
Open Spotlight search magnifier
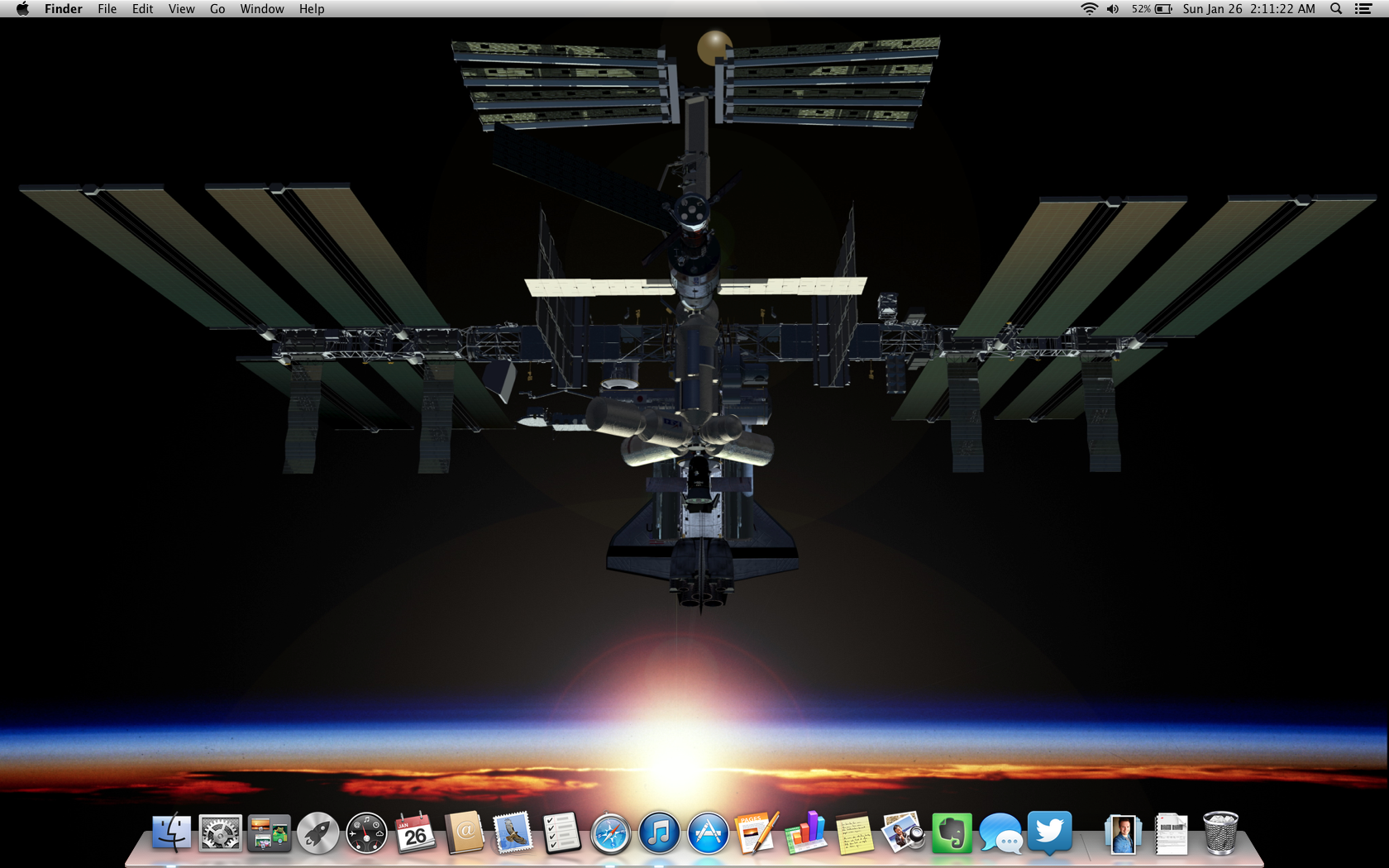coord(1336,9)
